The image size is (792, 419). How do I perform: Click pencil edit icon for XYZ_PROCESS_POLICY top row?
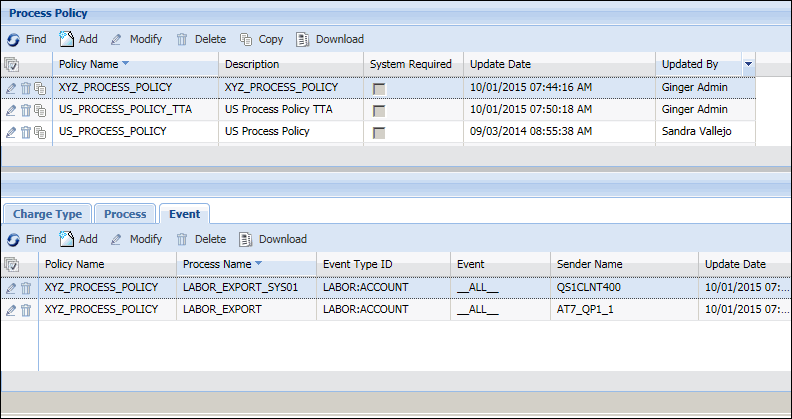tap(11, 88)
